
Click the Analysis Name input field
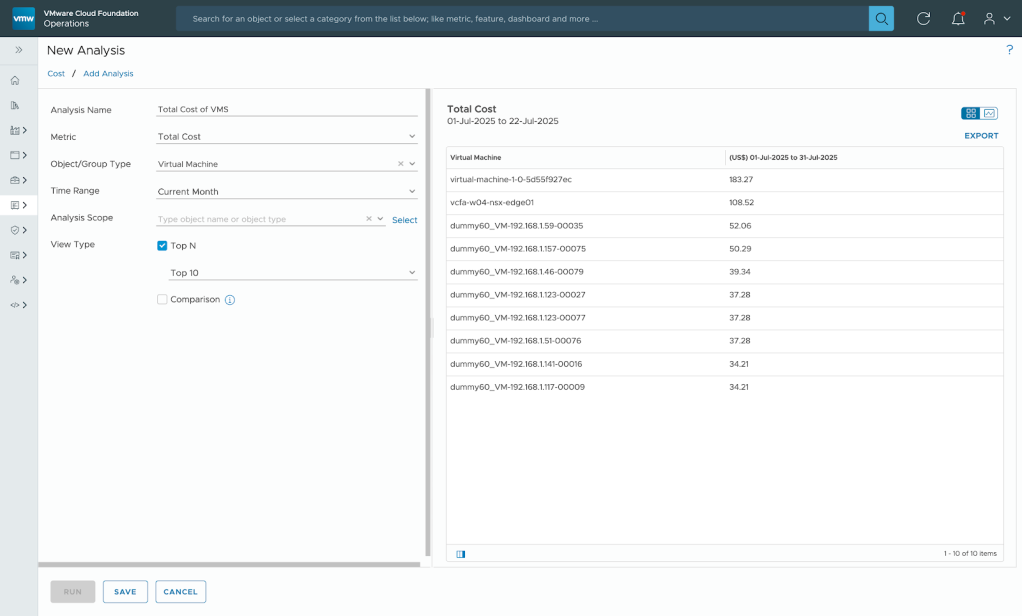(x=287, y=110)
